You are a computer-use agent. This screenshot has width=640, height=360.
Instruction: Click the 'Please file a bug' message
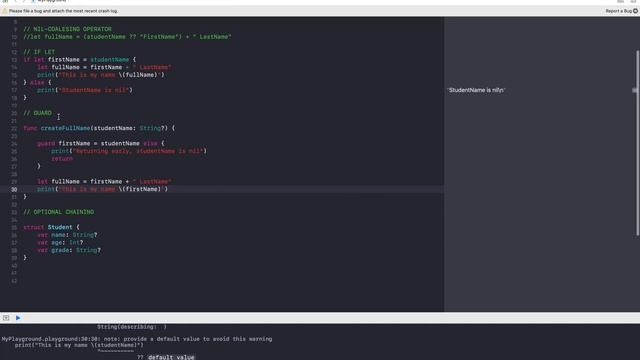point(63,11)
